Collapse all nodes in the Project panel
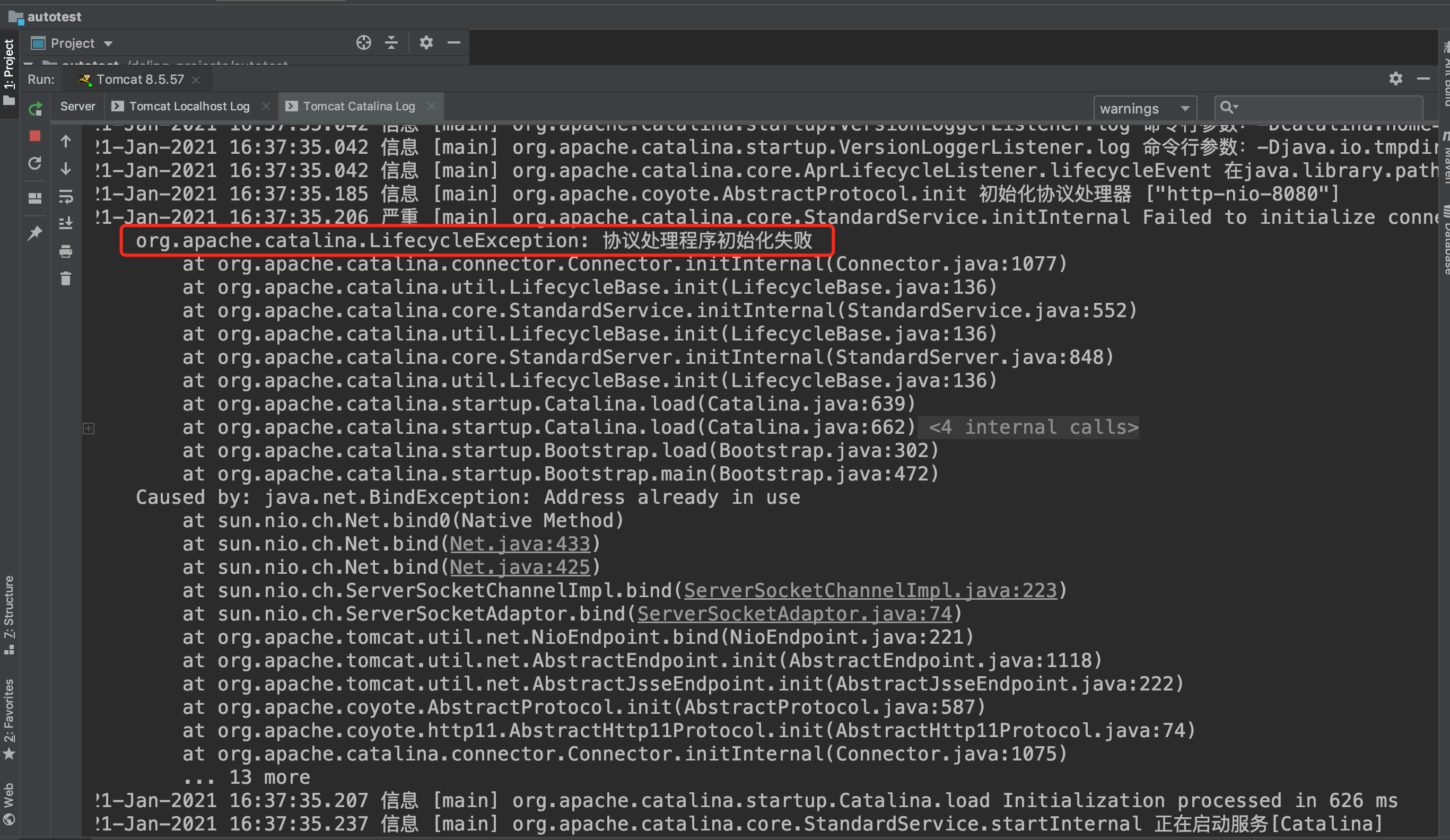This screenshot has width=1450, height=840. click(391, 42)
